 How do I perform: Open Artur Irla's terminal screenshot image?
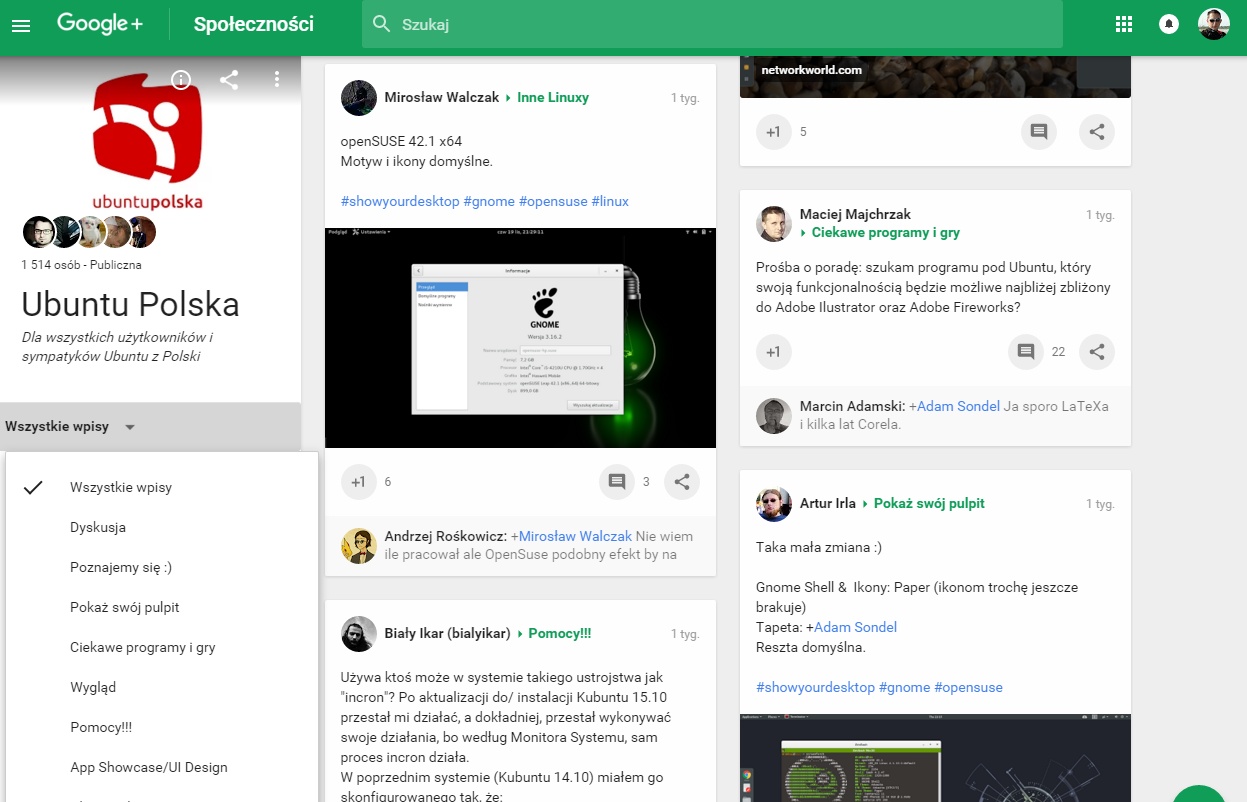[935, 757]
